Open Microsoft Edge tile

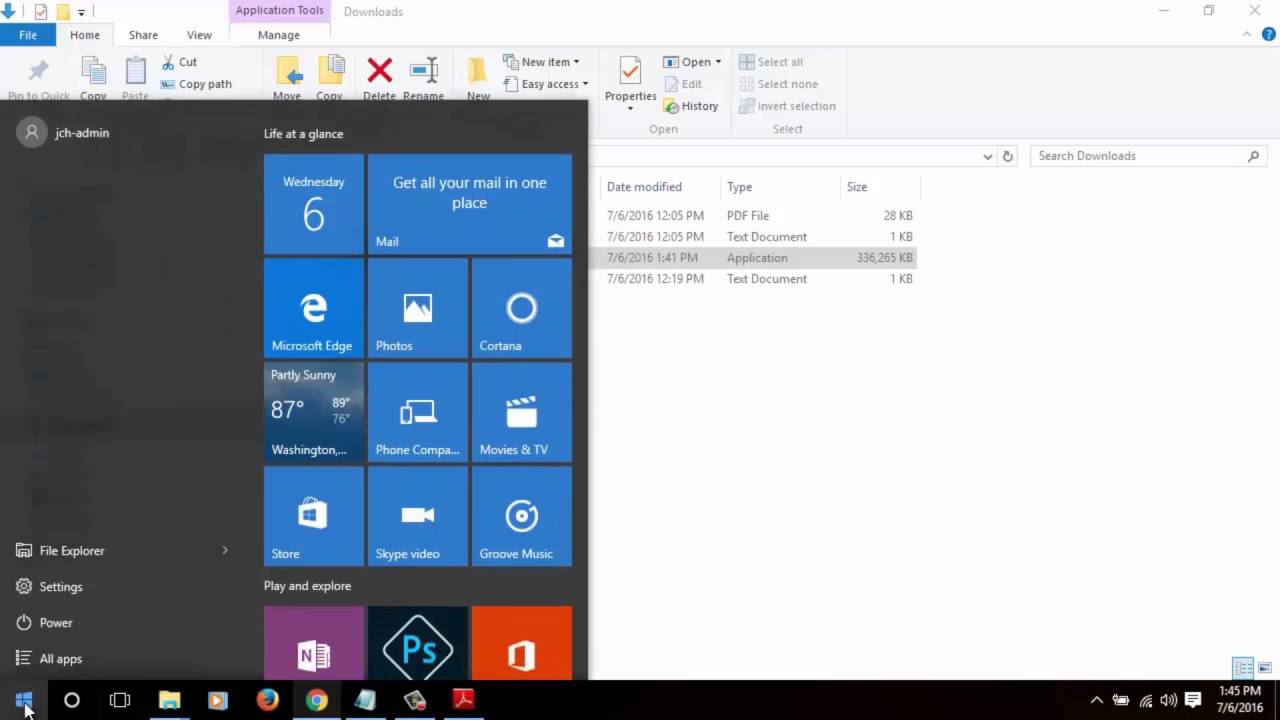pos(314,308)
